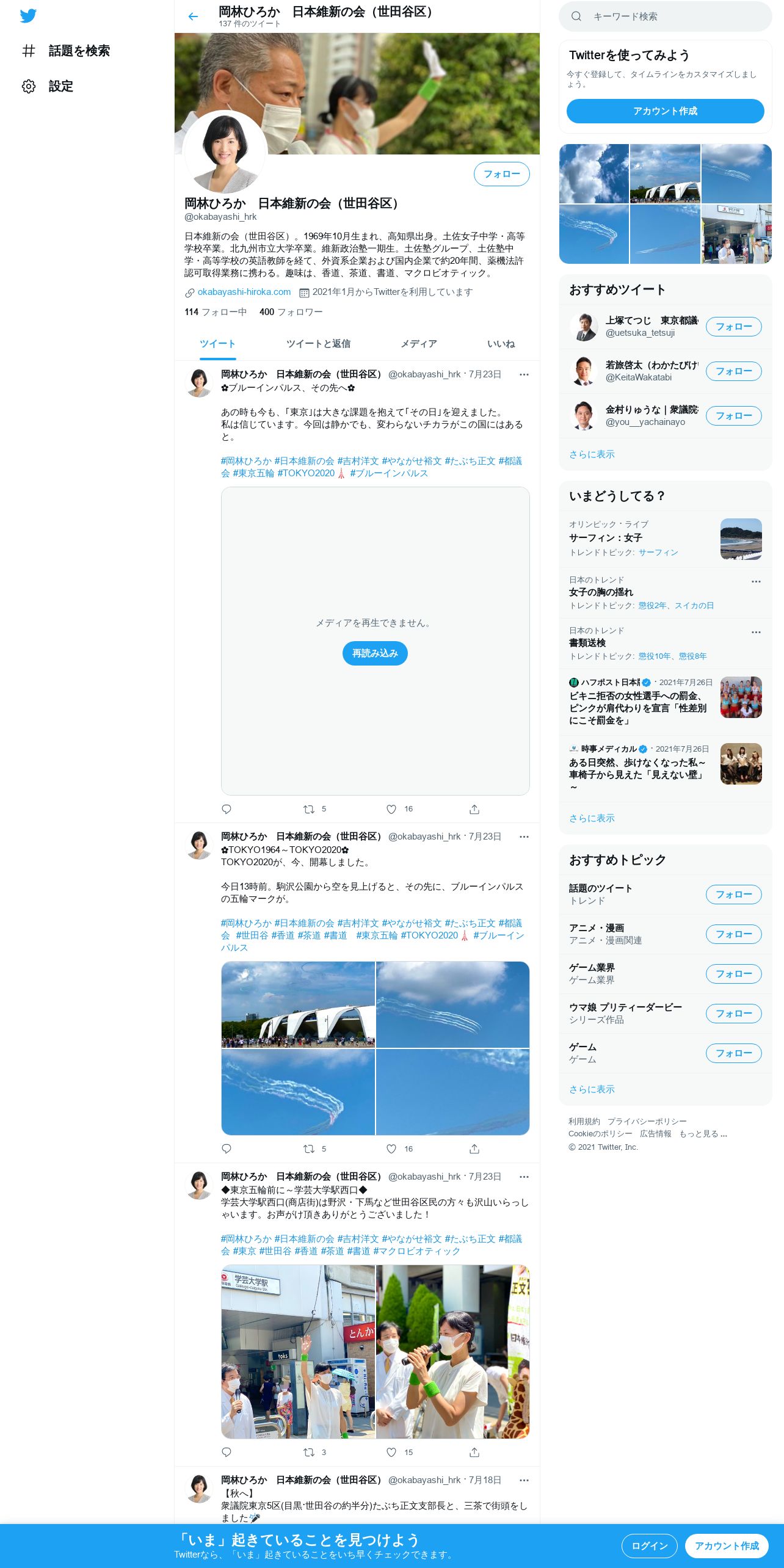The height and width of the screenshot is (1568, 784).
Task: Like the ブルーインパルス、その先へ tweet
Action: 391,809
